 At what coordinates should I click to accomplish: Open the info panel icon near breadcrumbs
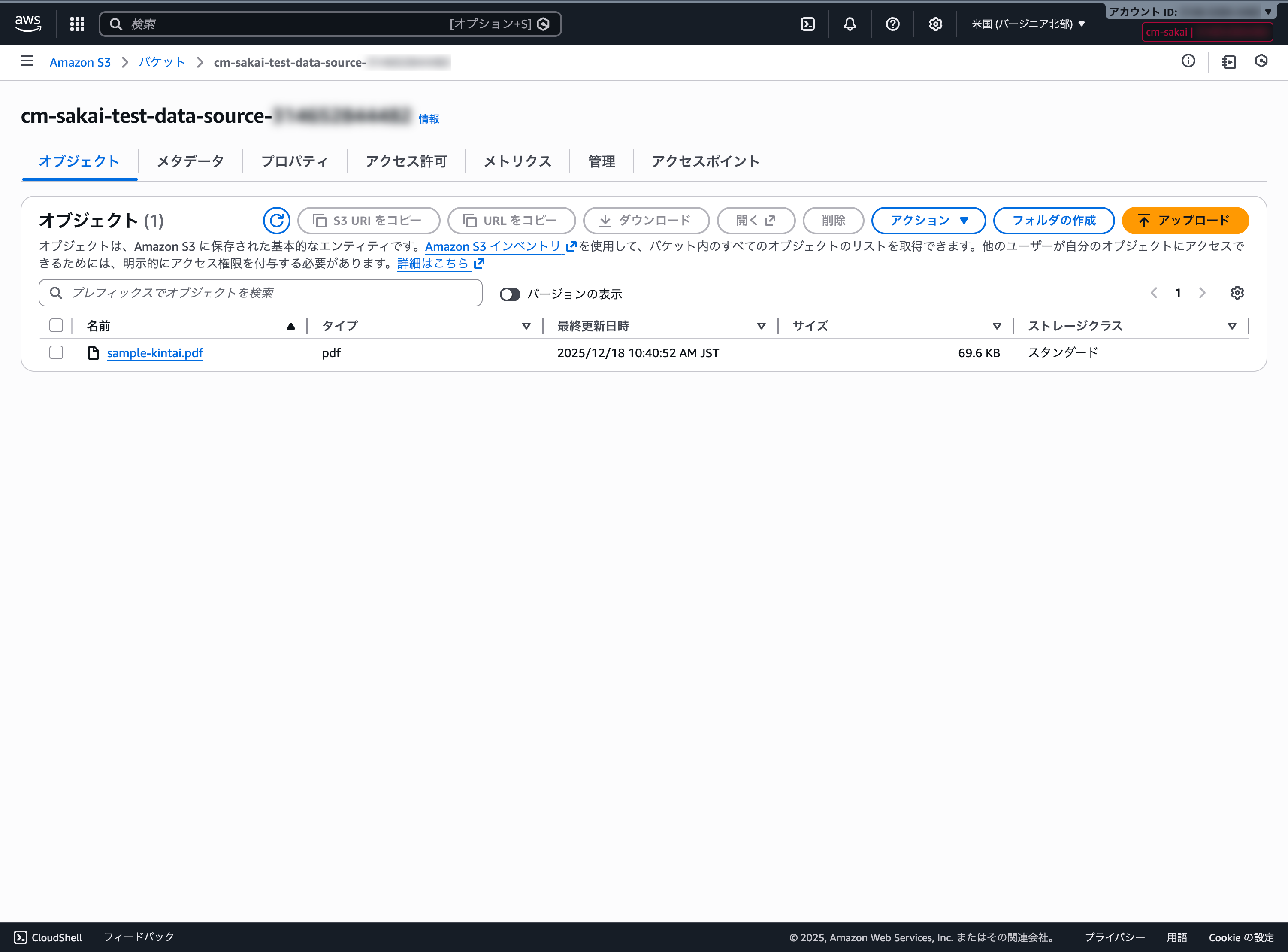click(x=1188, y=61)
